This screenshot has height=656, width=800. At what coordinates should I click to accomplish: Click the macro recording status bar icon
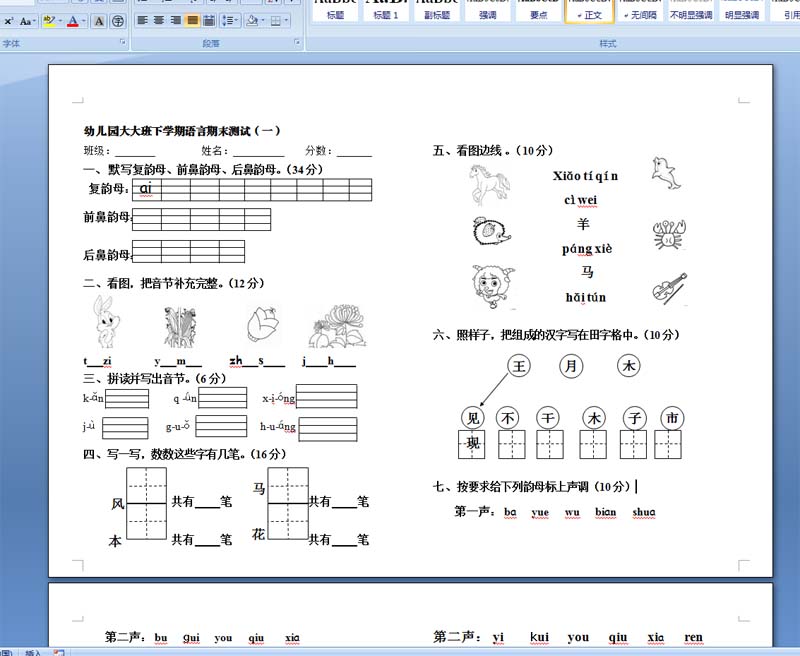point(59,652)
